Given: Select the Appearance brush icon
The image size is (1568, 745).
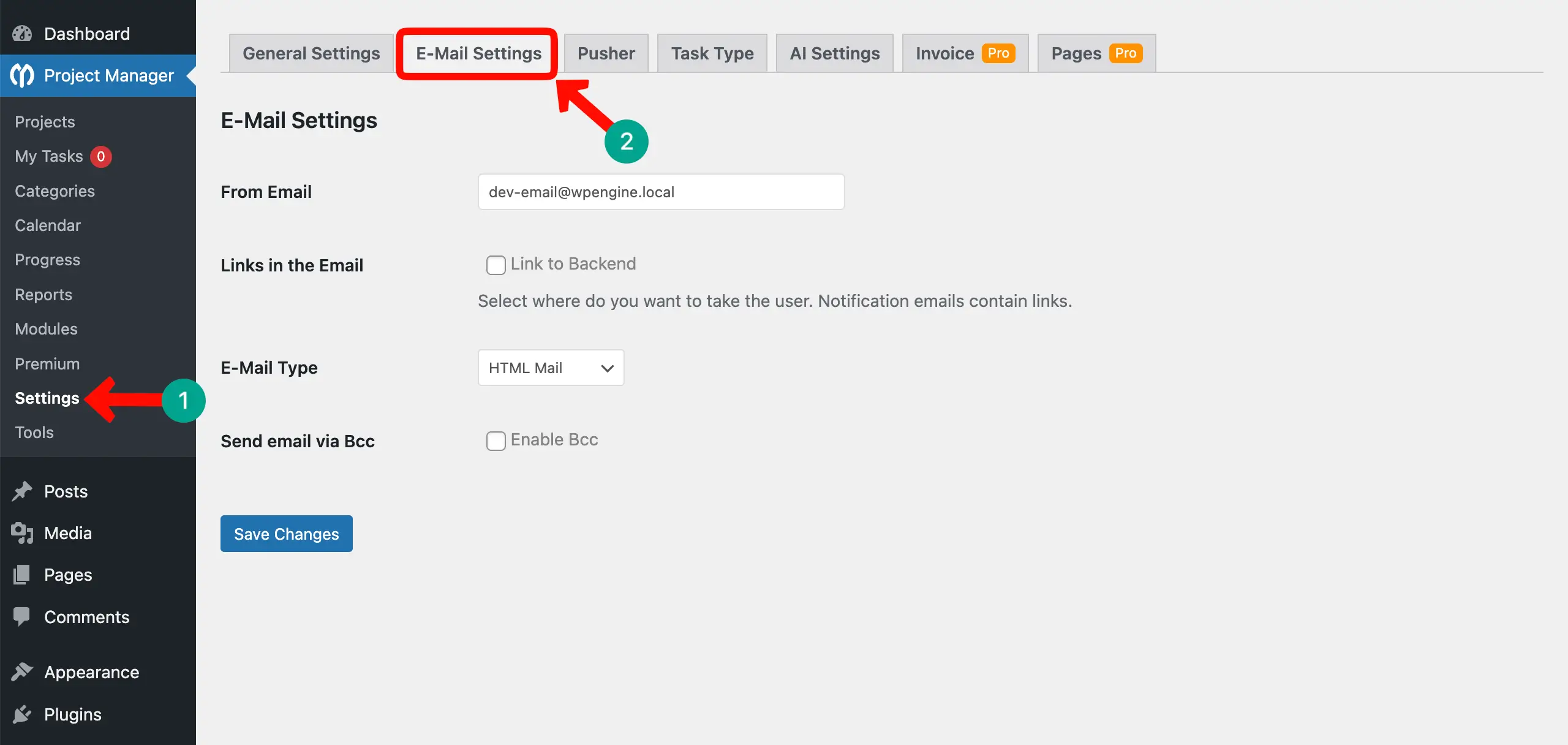Looking at the screenshot, I should pos(22,671).
